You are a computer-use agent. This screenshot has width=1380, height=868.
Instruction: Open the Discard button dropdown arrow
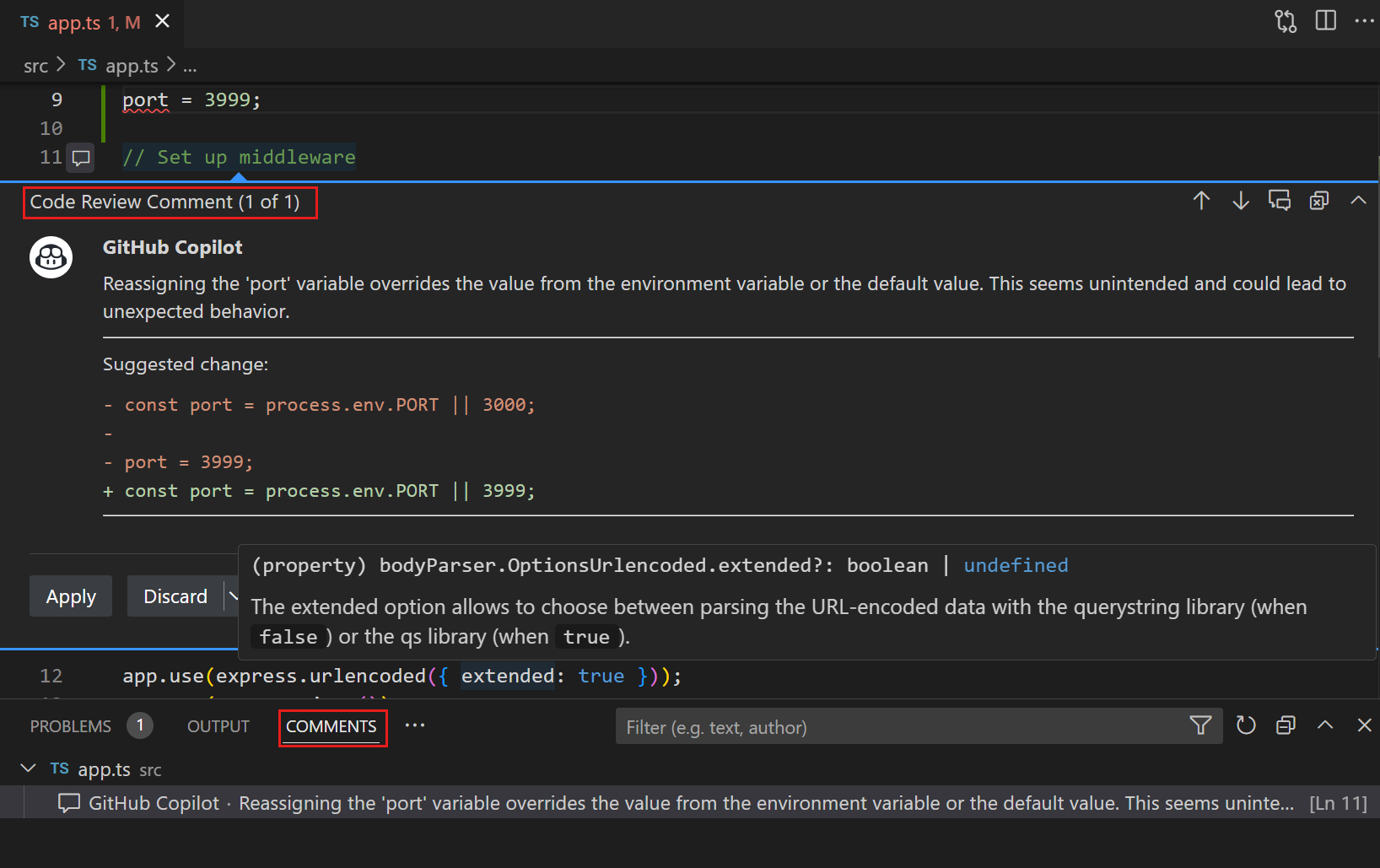[234, 596]
